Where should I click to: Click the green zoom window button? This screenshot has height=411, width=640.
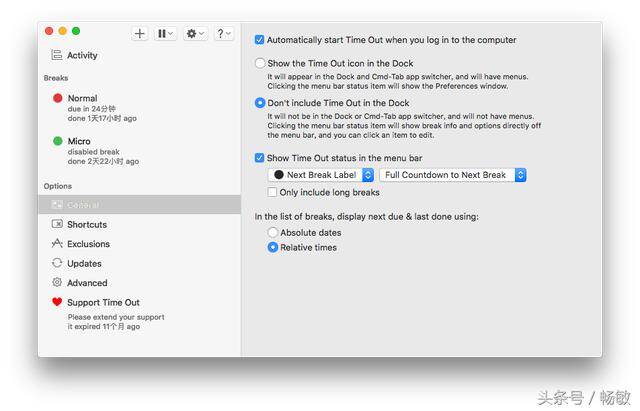[x=76, y=31]
